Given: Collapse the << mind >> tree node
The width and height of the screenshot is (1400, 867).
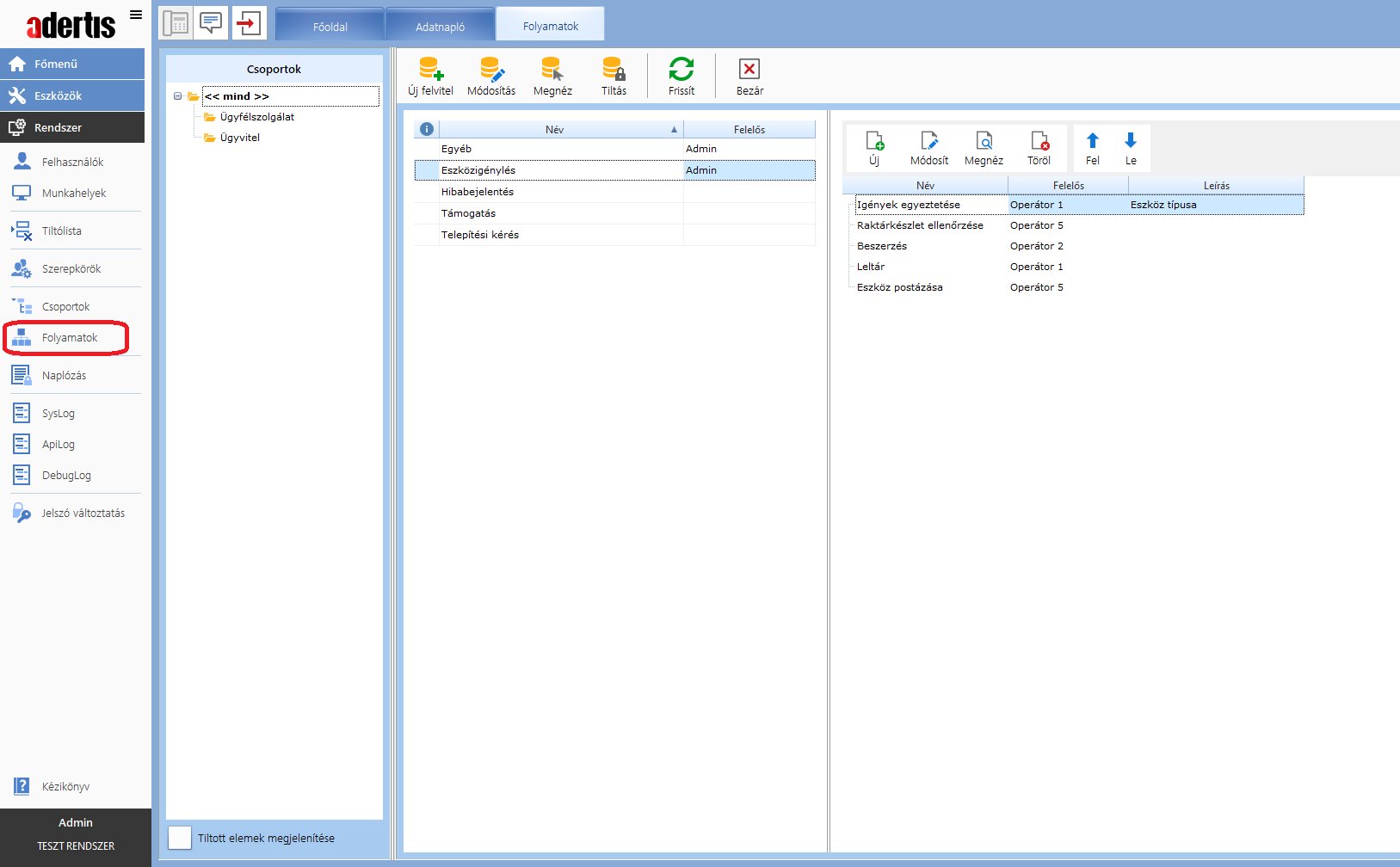Looking at the screenshot, I should click(178, 96).
